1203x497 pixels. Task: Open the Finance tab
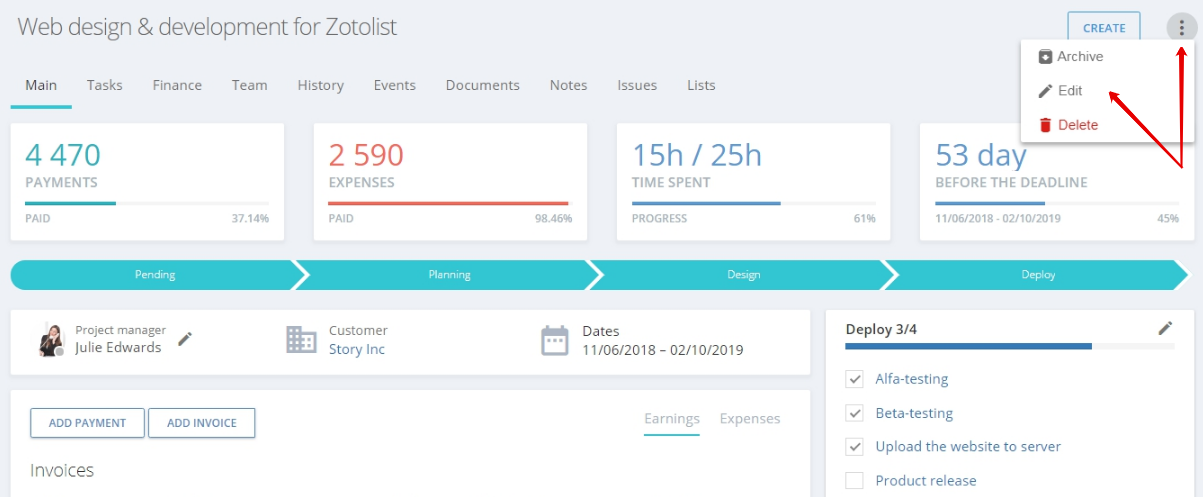pyautogui.click(x=177, y=85)
